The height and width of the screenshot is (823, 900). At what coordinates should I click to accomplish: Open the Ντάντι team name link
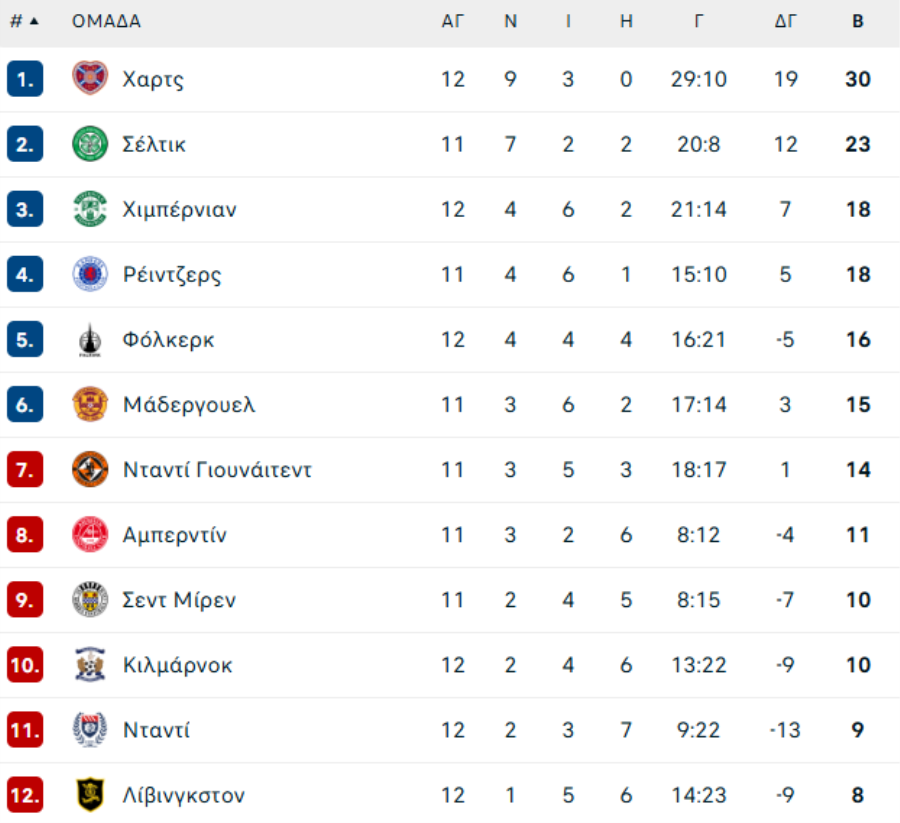point(156,730)
